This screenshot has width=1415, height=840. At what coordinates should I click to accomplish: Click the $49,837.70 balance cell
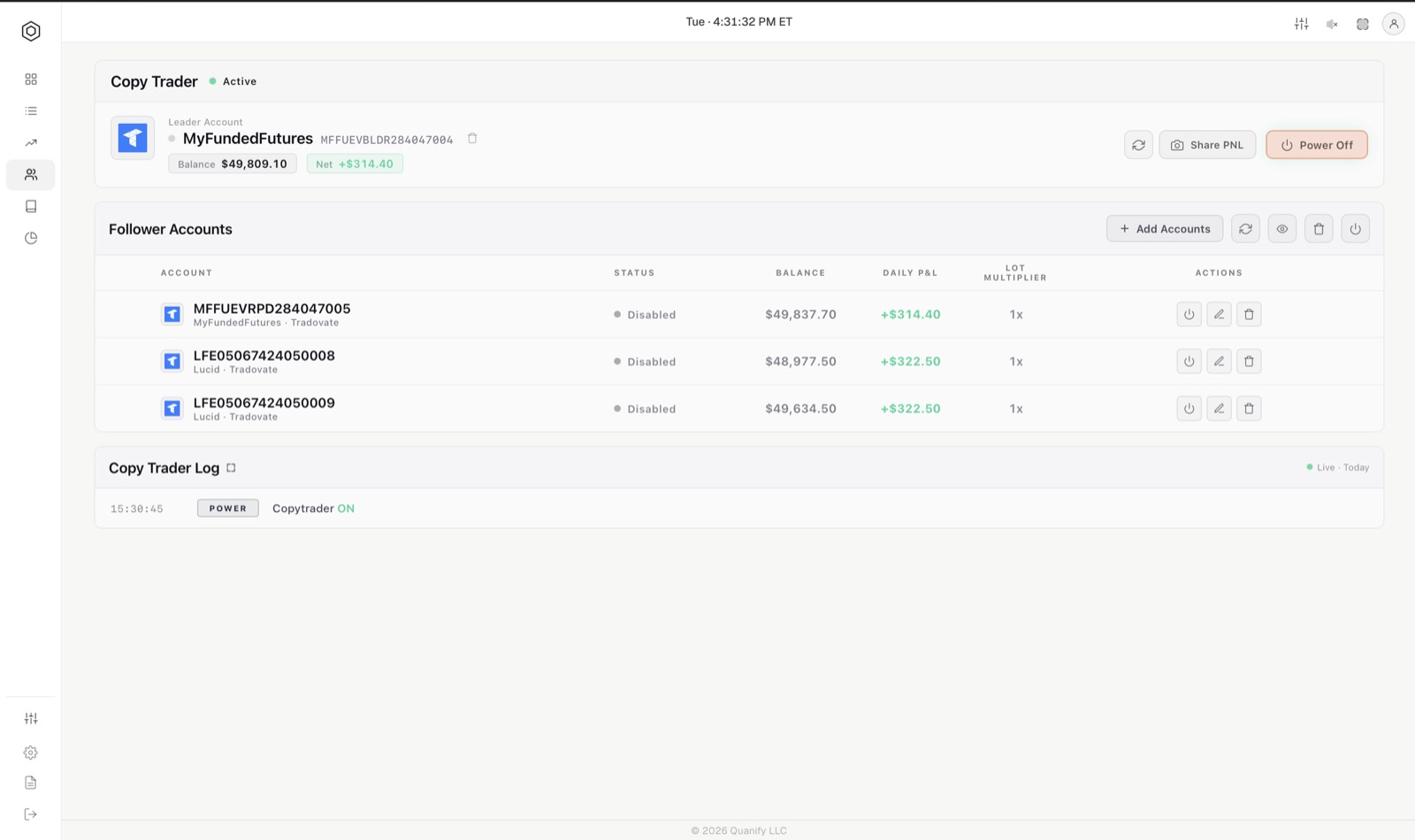coord(801,315)
